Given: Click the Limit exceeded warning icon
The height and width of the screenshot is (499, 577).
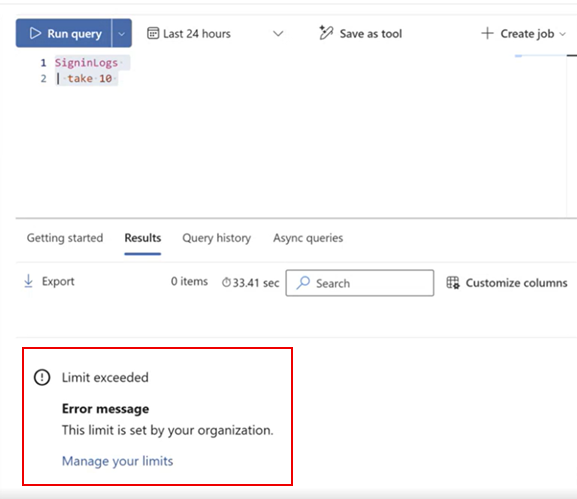Looking at the screenshot, I should click(x=42, y=377).
